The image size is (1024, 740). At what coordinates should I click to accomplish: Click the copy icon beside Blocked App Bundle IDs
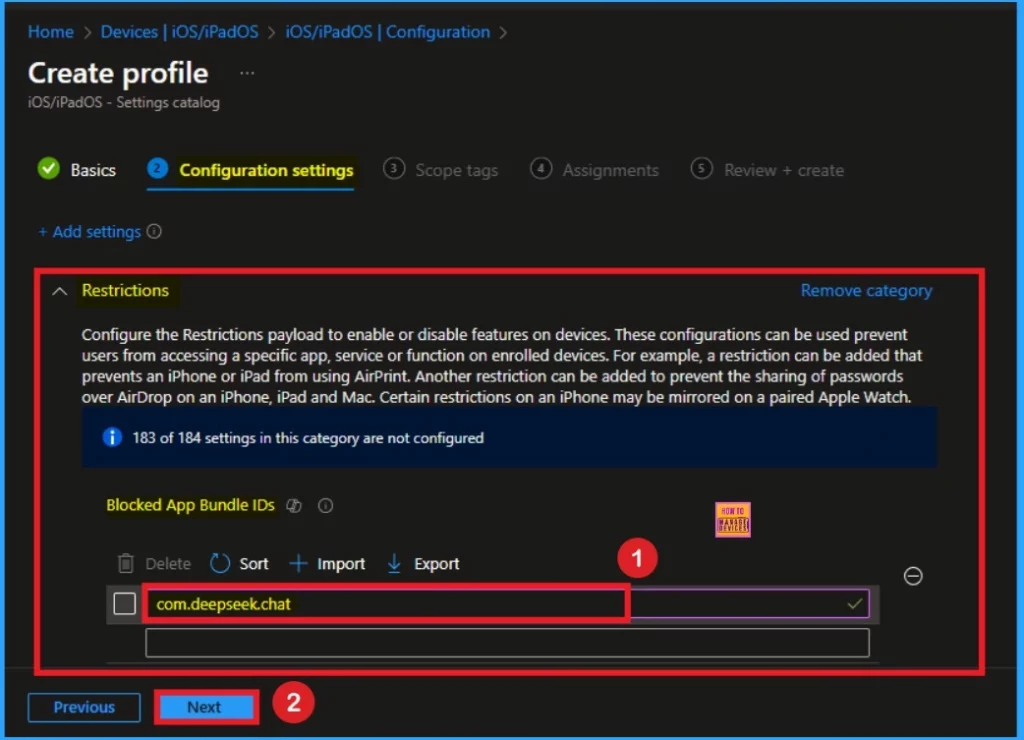click(x=294, y=506)
